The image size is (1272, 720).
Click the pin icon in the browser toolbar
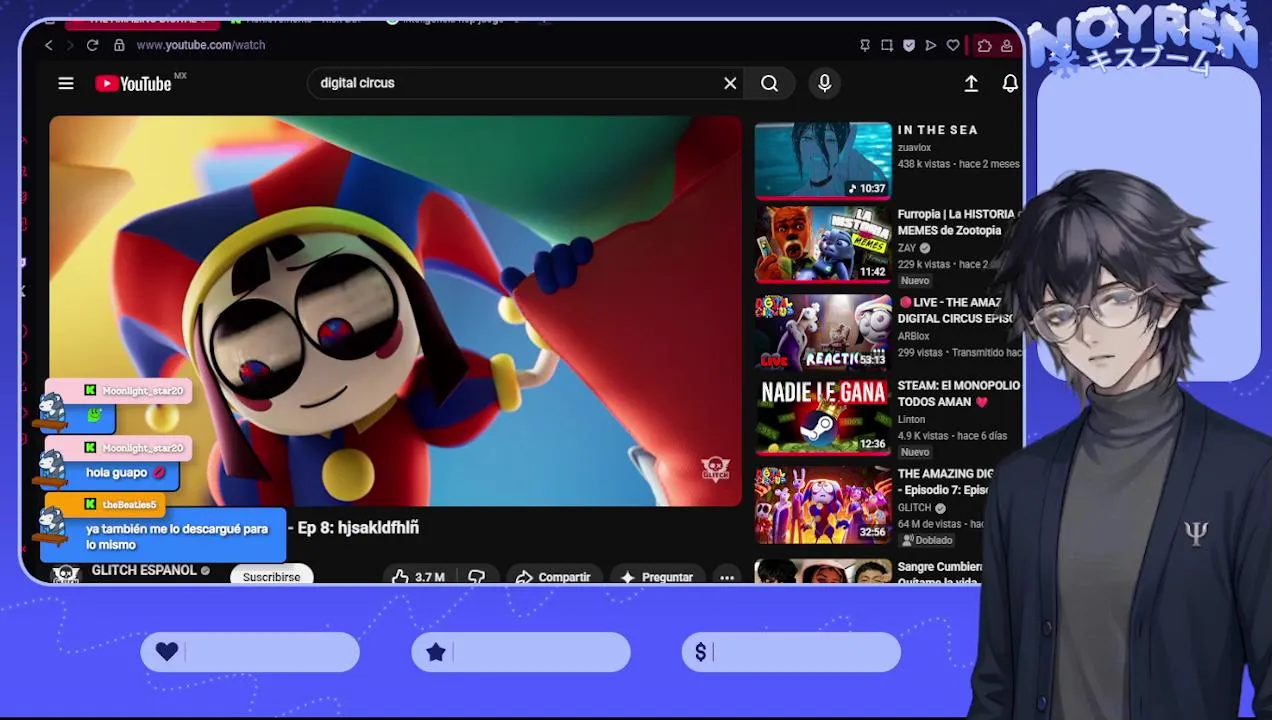865,45
